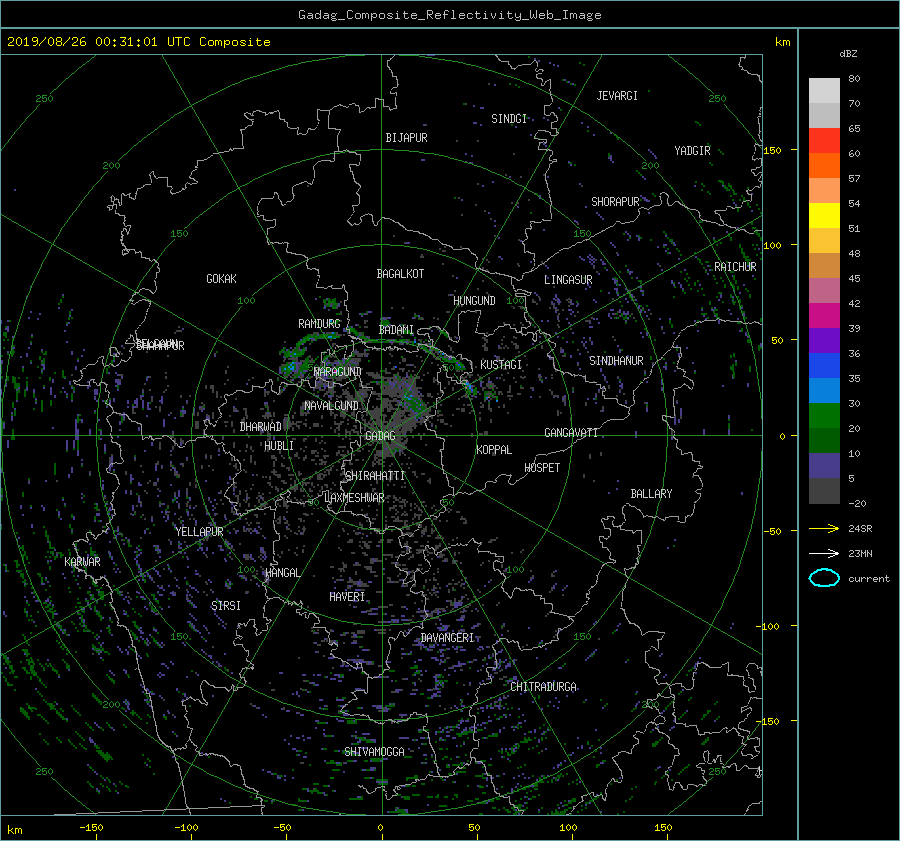Click the dBZ legend heading

[x=848, y=54]
